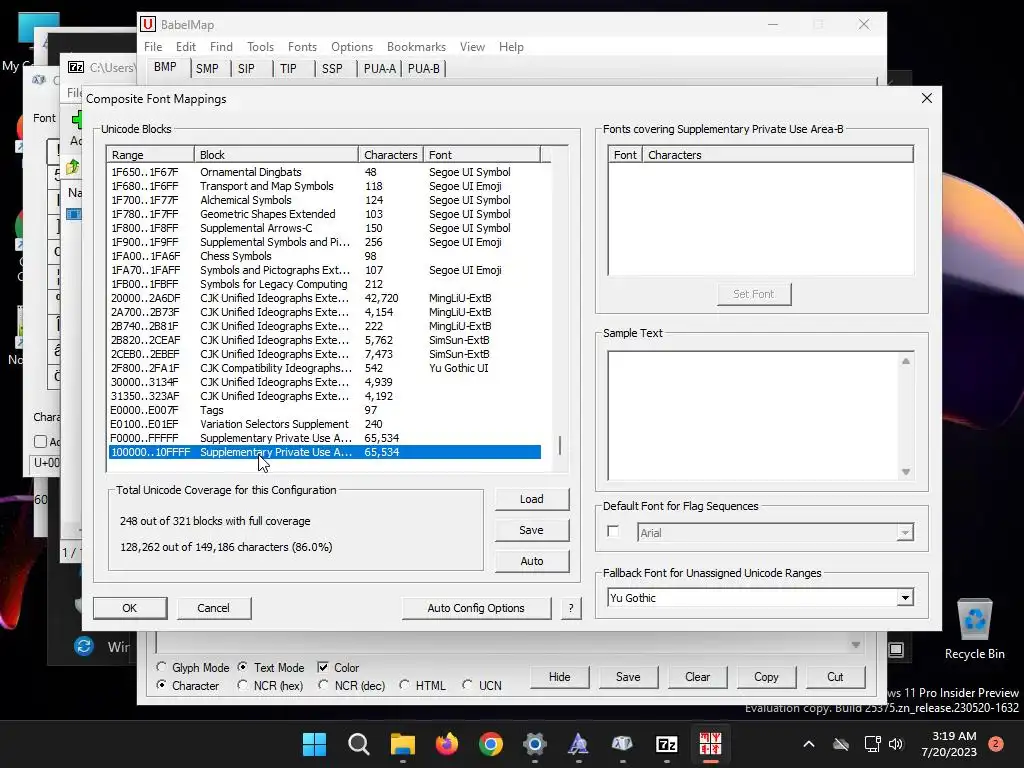Select Ornamental Dingbats block row
Screen dimensions: 1024x768
[325, 172]
